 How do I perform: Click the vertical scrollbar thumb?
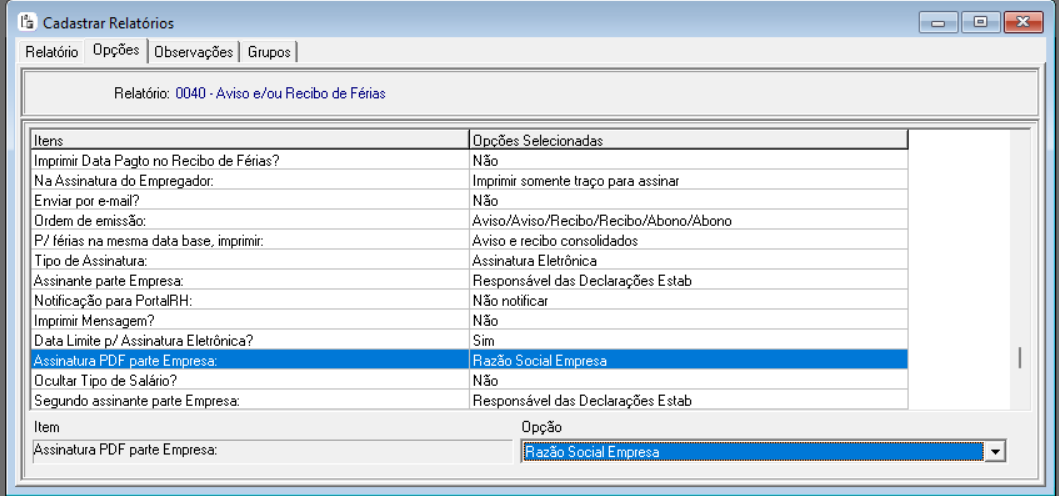[1019, 358]
